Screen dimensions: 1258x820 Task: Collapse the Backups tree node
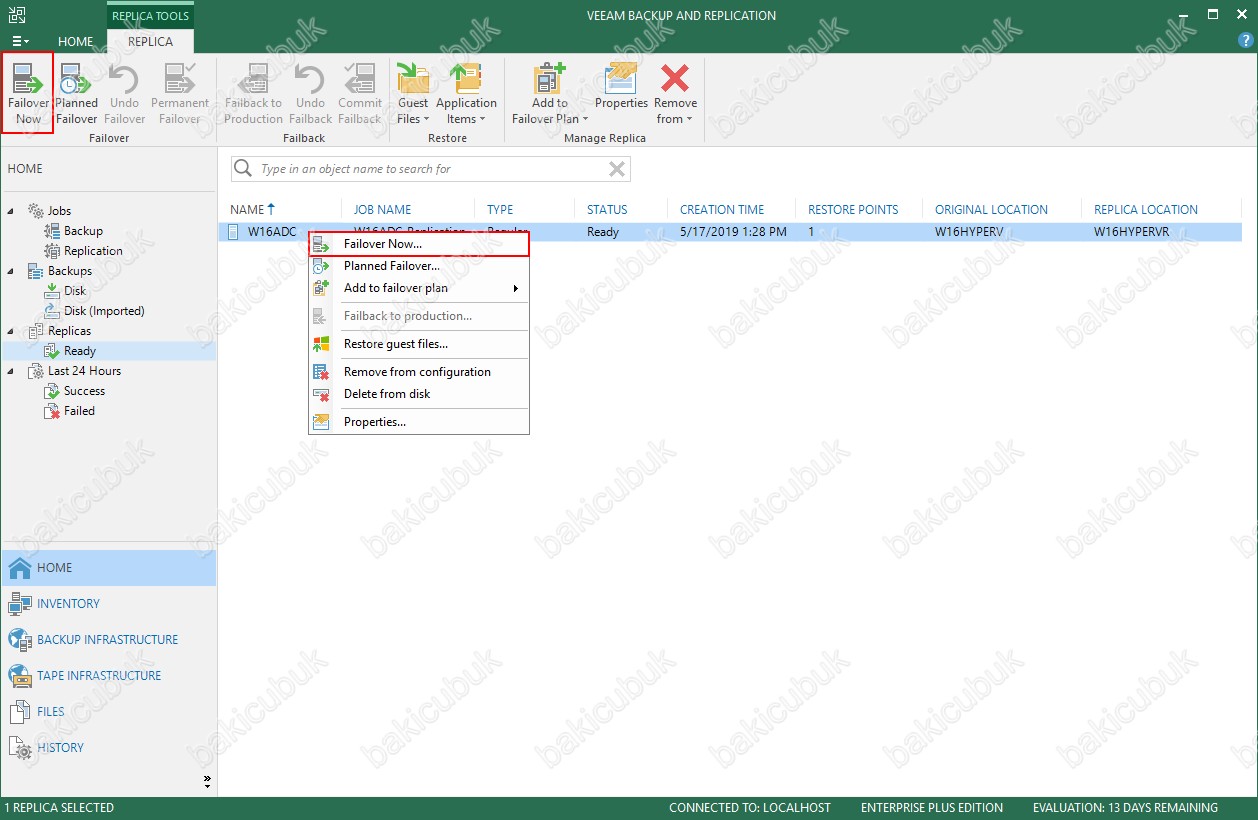tap(12, 271)
